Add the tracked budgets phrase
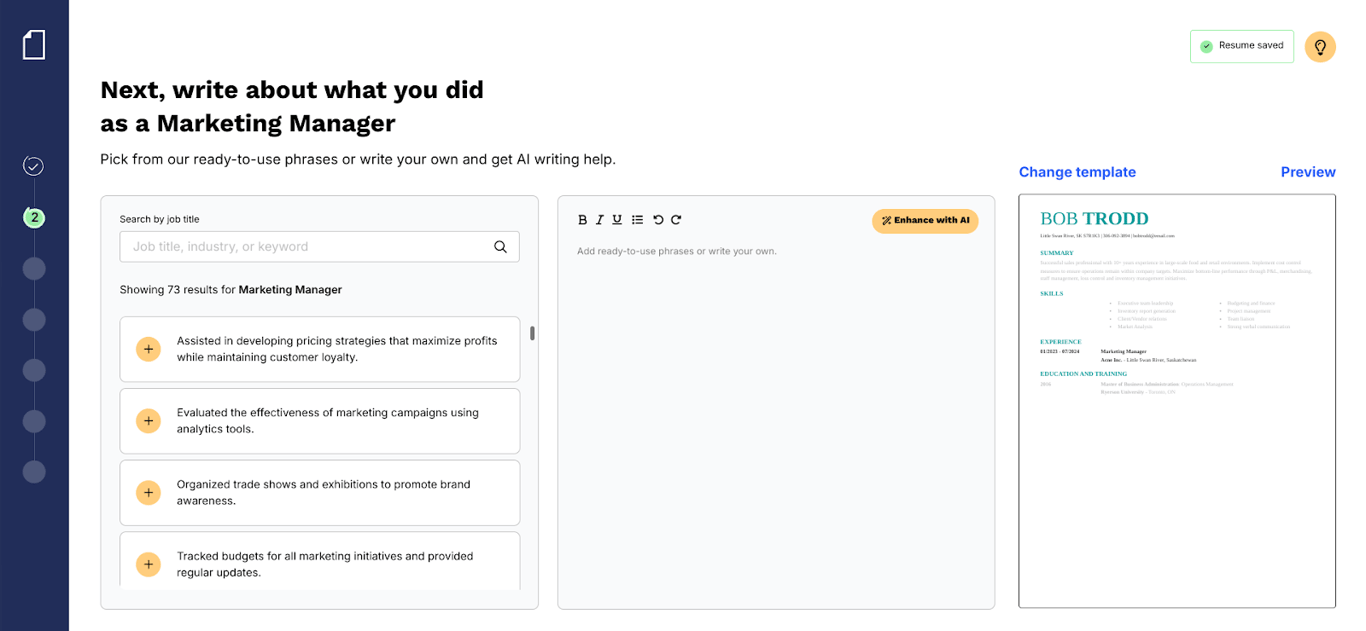 [x=148, y=564]
